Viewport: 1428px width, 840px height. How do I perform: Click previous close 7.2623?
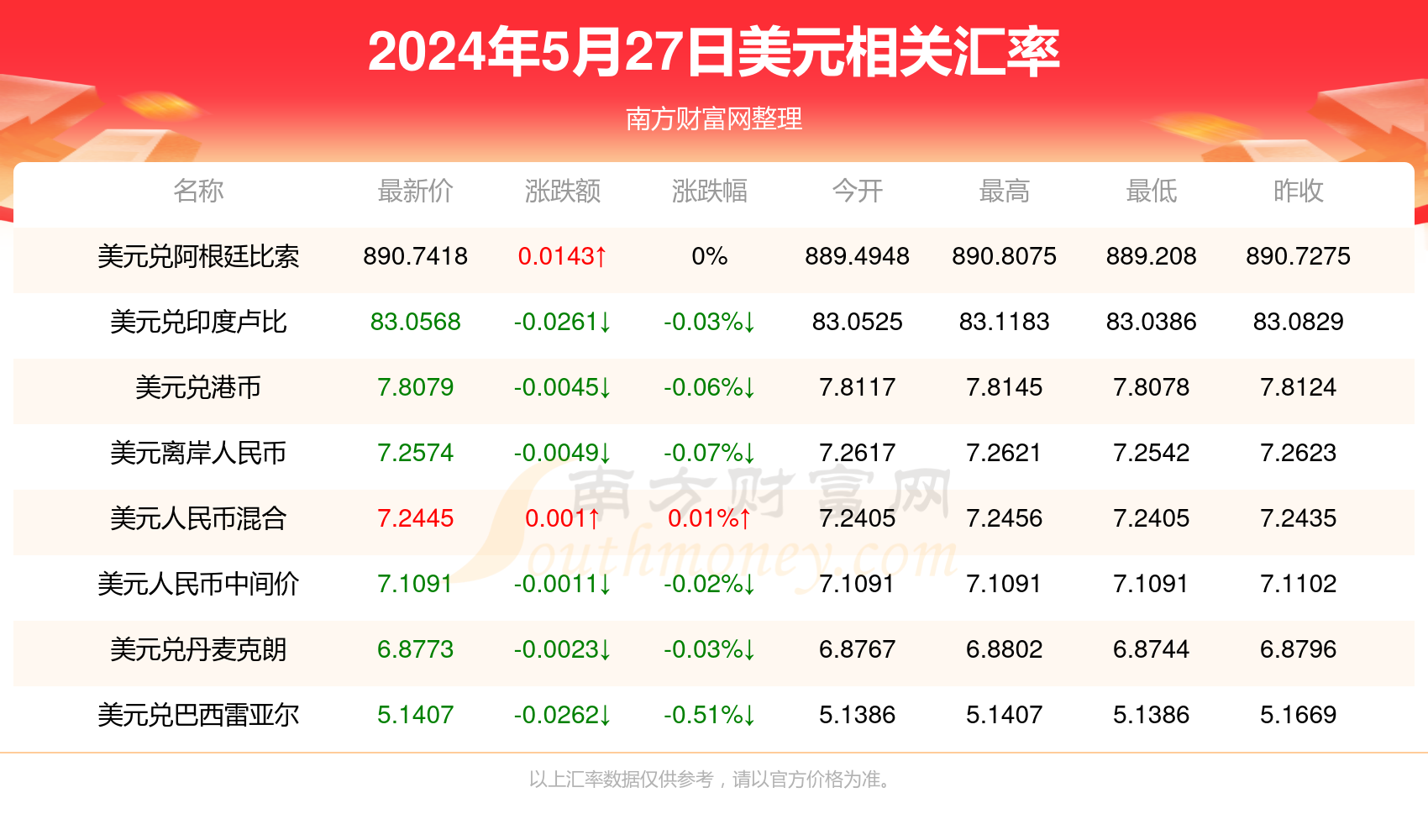tap(1299, 453)
